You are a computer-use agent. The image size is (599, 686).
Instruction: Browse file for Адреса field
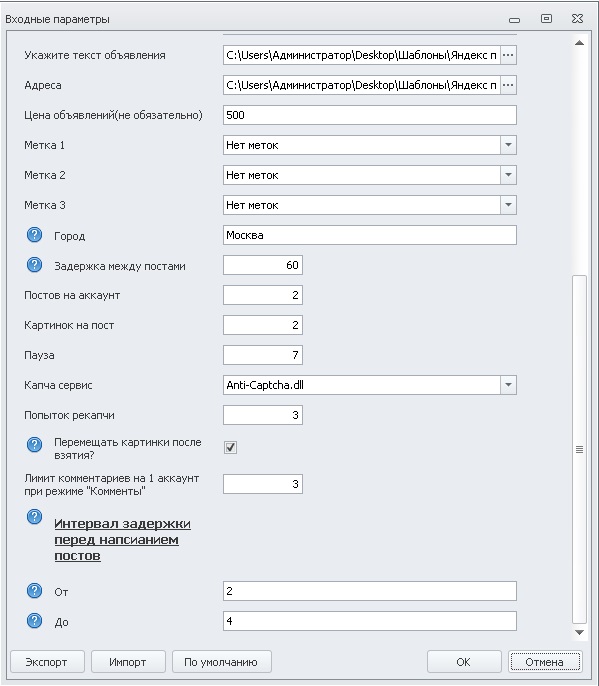(508, 85)
